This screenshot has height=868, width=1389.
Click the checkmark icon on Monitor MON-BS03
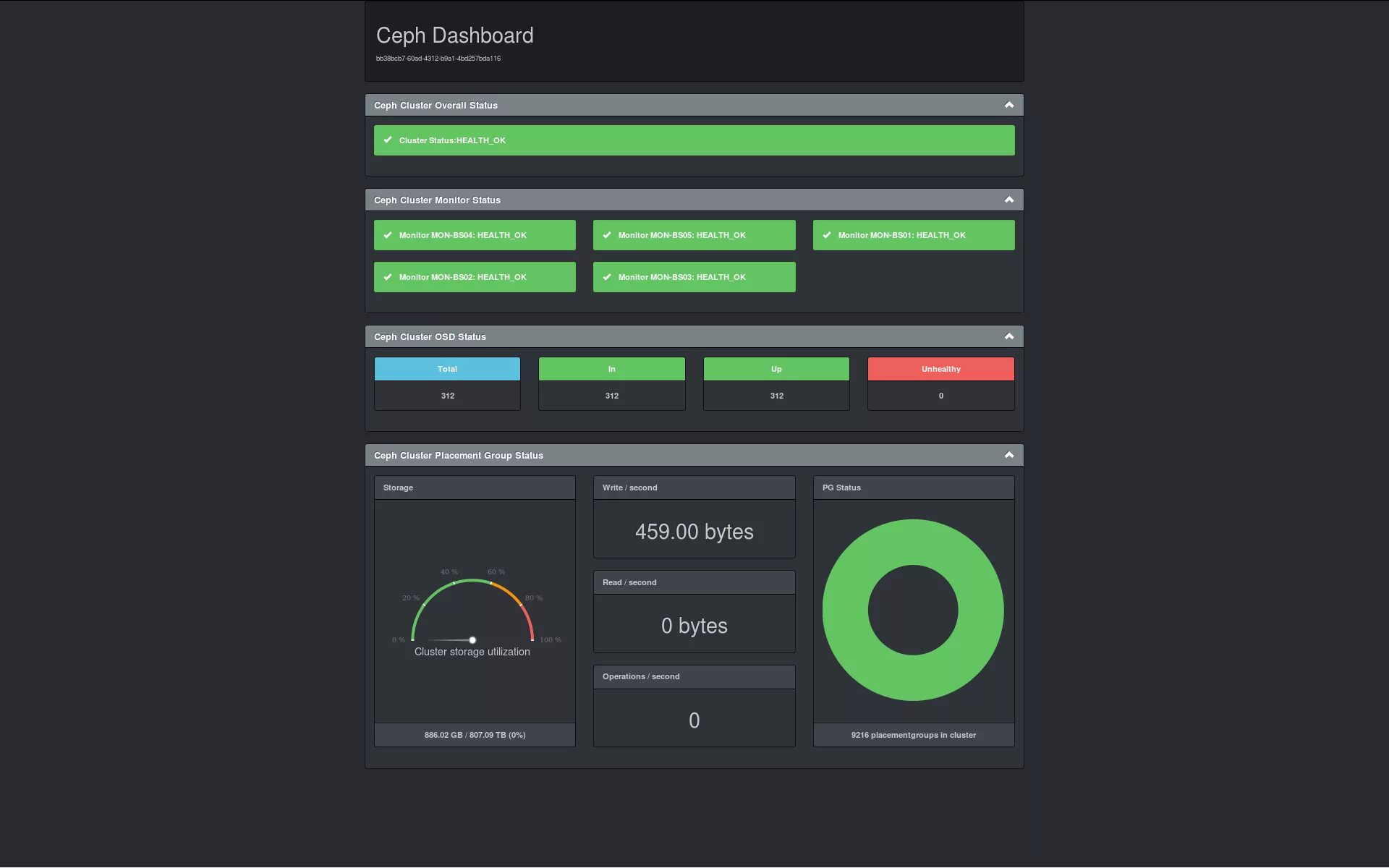point(607,277)
